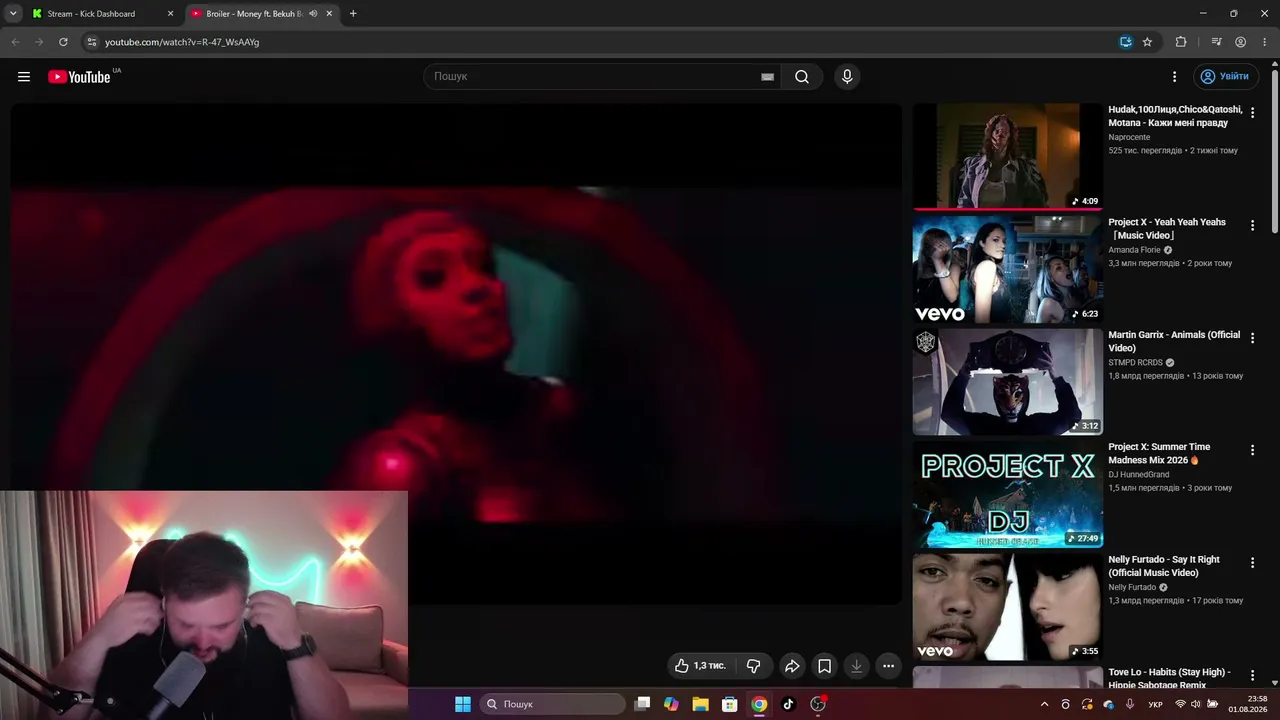The image size is (1280, 720).
Task: Open the Chrome extensions puzzle menu
Action: pos(1181,42)
